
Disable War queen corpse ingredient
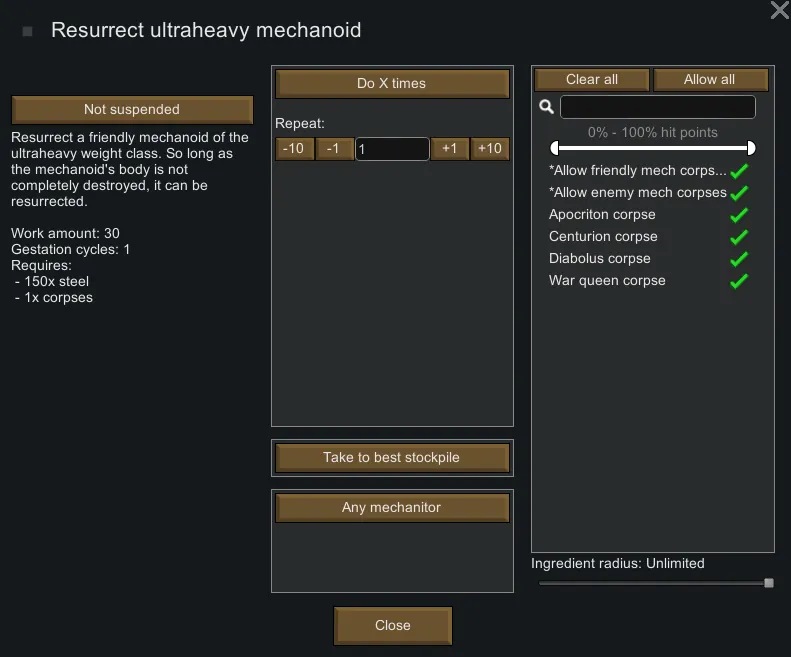[x=739, y=281]
